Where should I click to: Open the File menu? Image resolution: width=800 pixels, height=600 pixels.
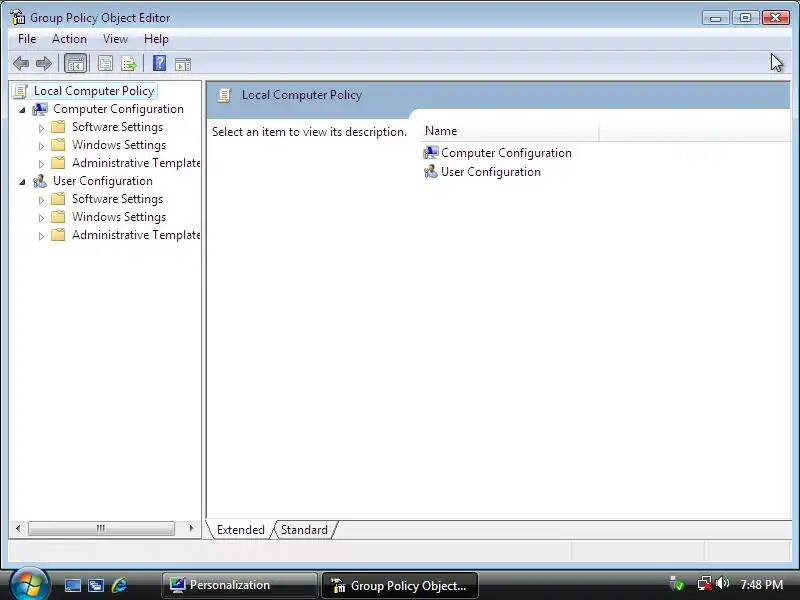point(27,39)
